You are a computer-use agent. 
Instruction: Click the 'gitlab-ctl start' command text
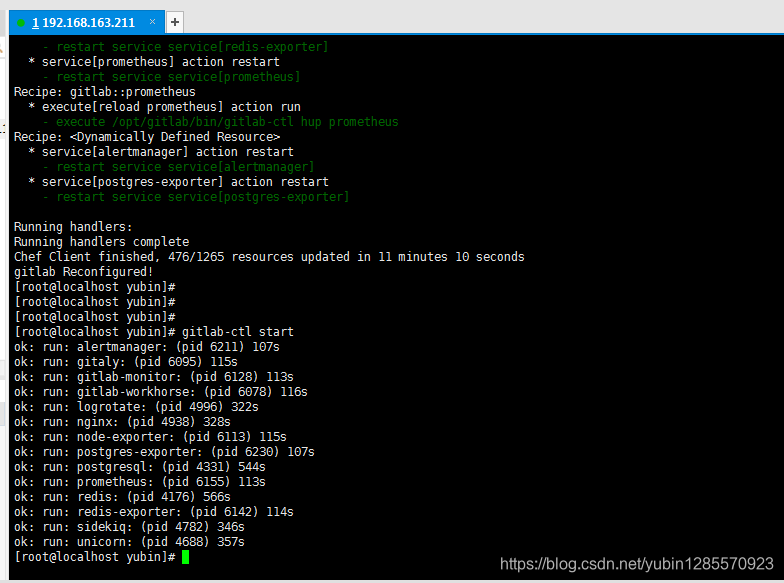pyautogui.click(x=238, y=332)
